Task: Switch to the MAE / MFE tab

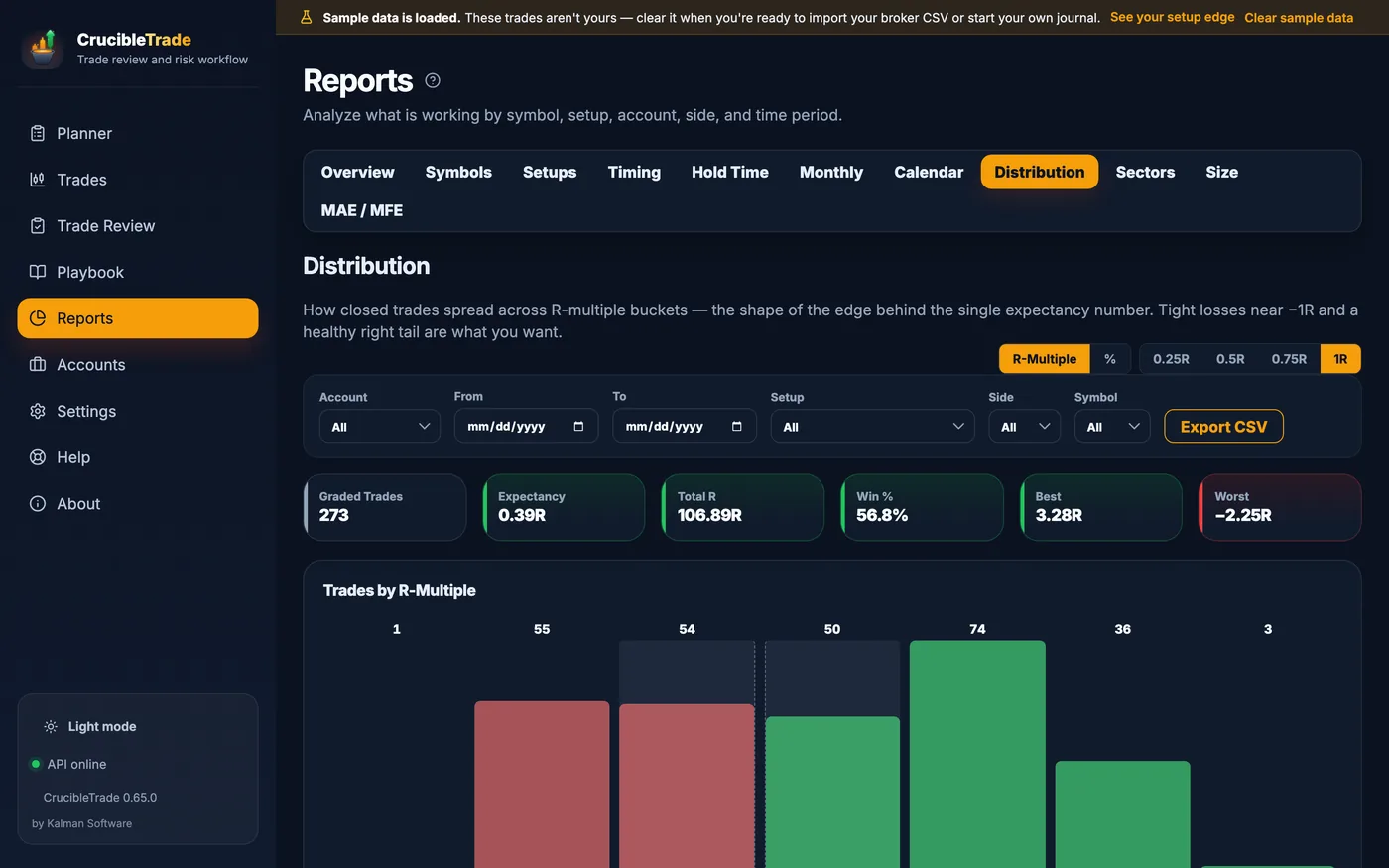Action: tap(361, 210)
